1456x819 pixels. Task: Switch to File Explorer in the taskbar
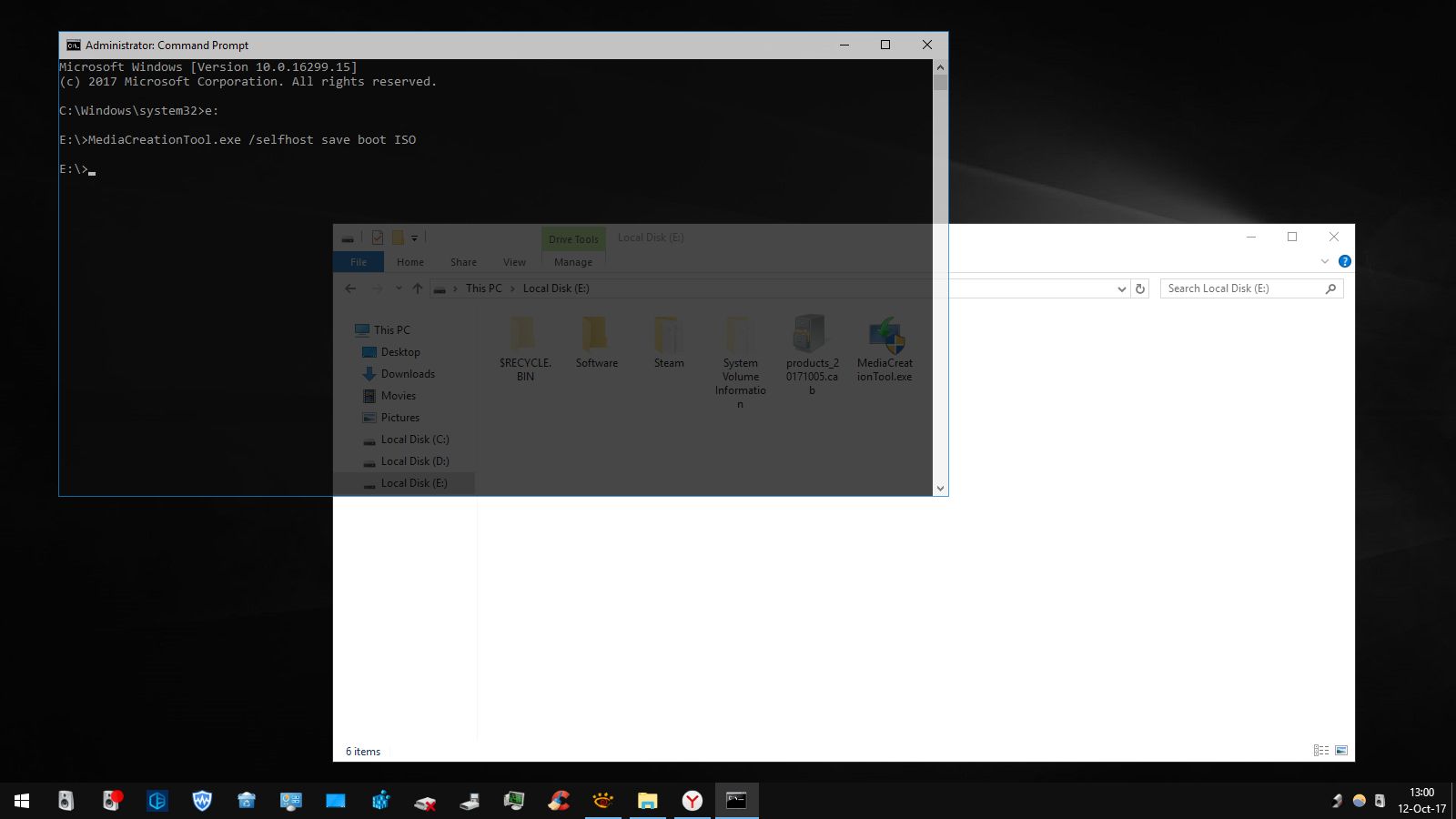point(647,801)
